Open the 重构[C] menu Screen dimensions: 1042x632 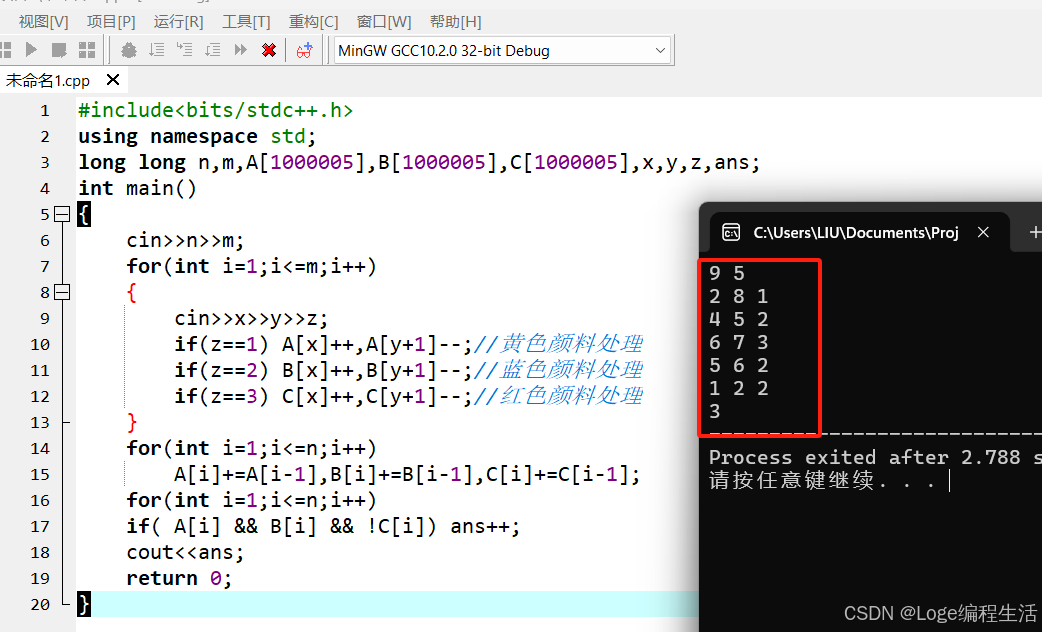pos(313,22)
